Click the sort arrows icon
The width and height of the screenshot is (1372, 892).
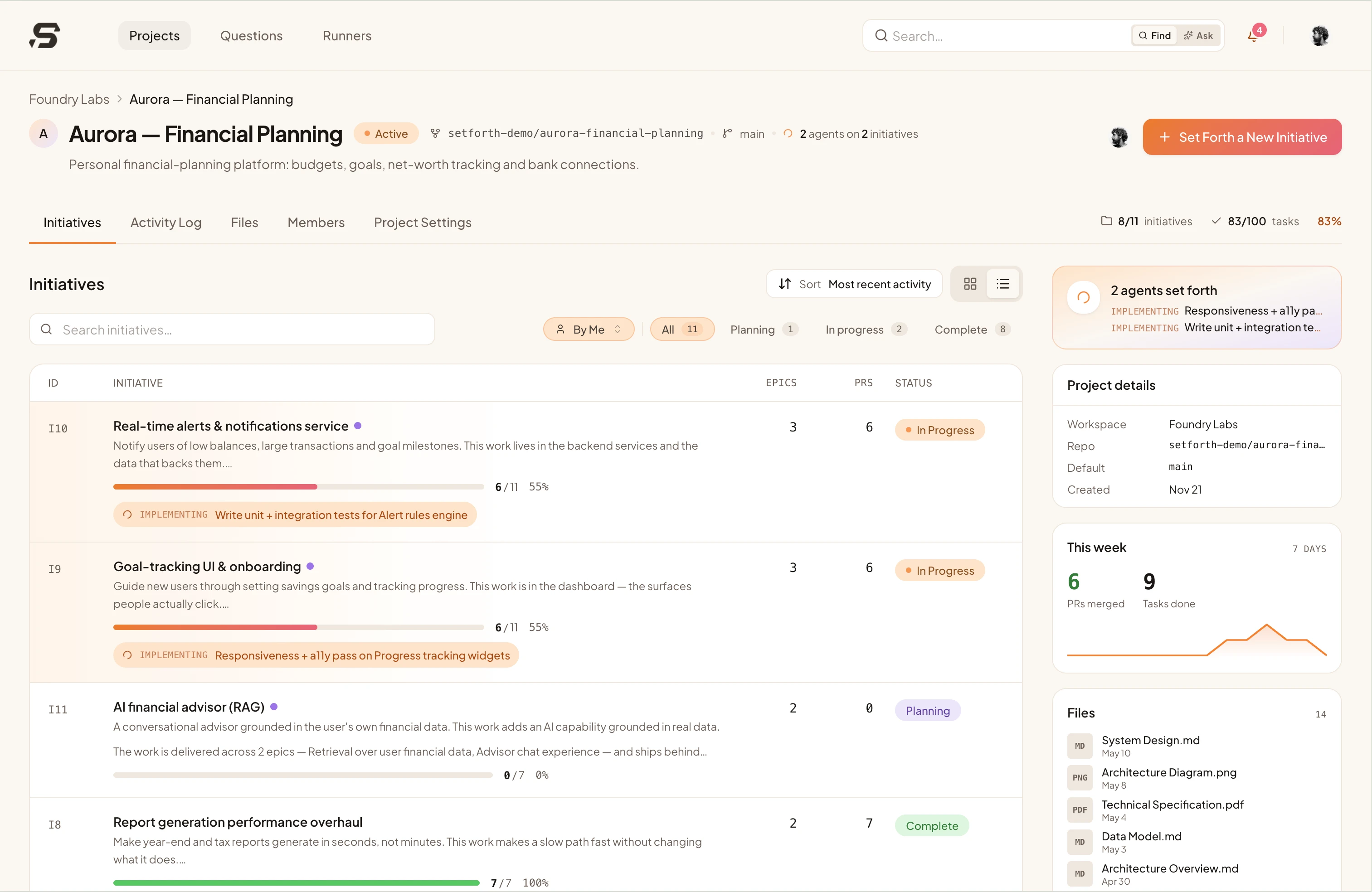click(x=784, y=284)
